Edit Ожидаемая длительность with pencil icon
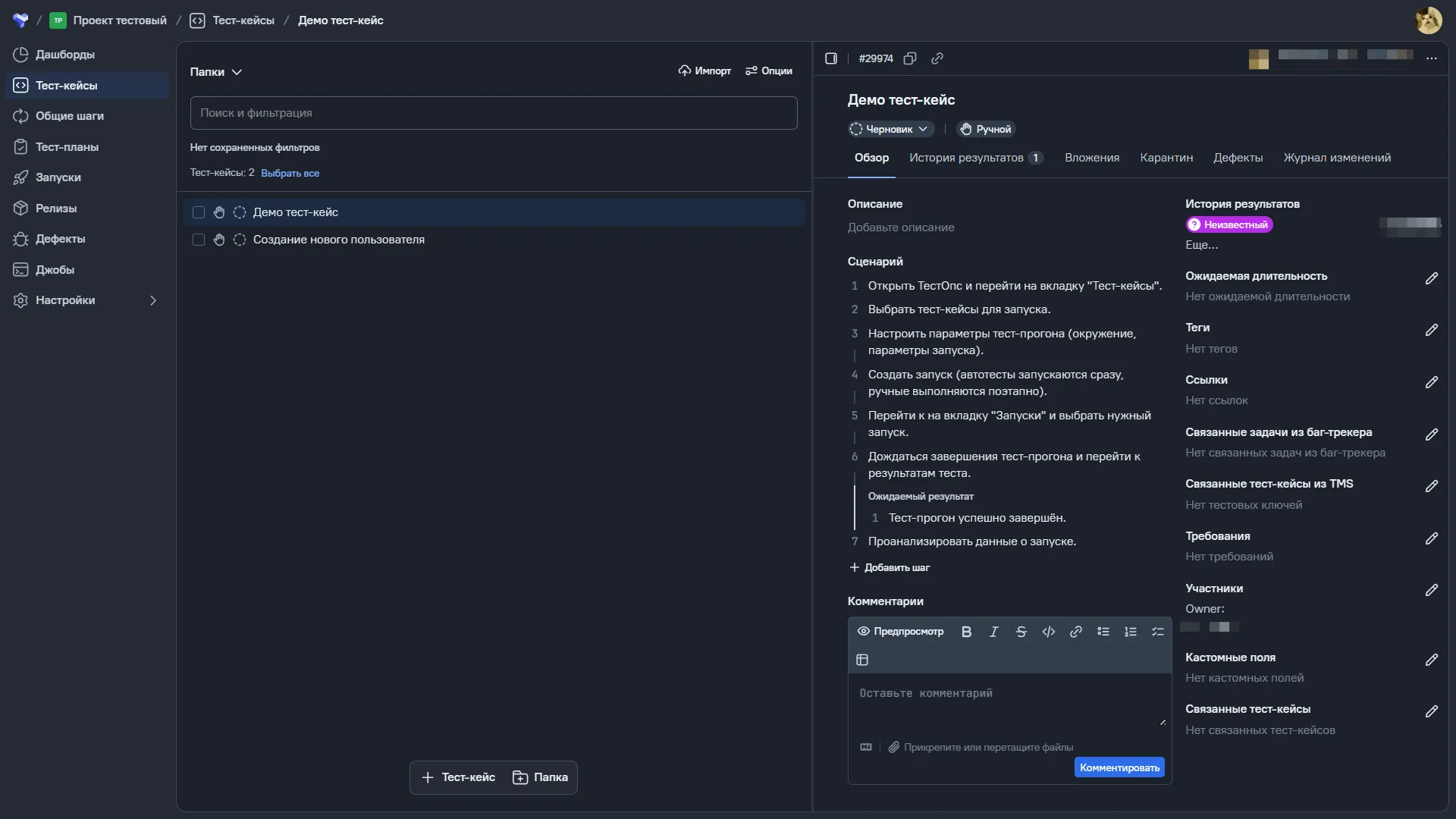The image size is (1456, 819). pyautogui.click(x=1432, y=278)
